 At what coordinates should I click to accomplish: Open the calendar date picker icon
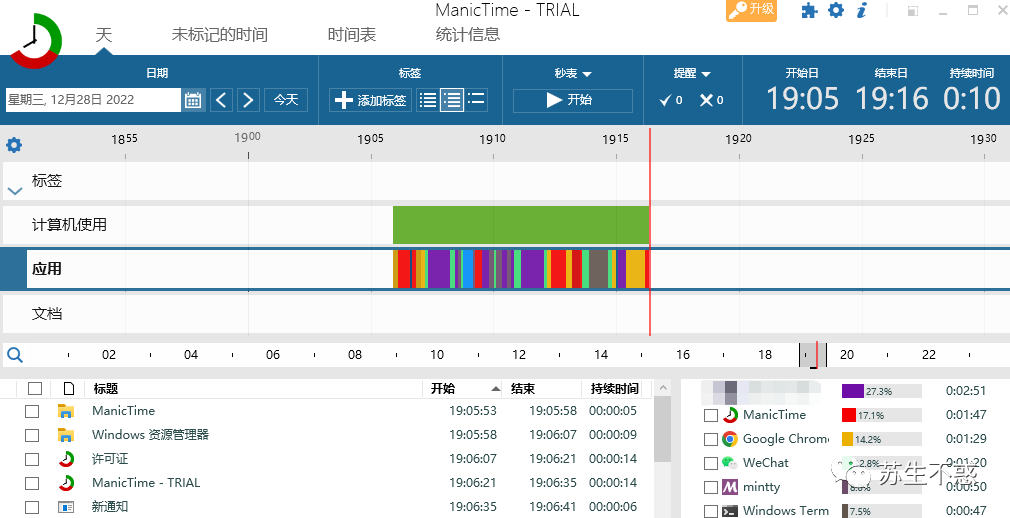[x=193, y=100]
